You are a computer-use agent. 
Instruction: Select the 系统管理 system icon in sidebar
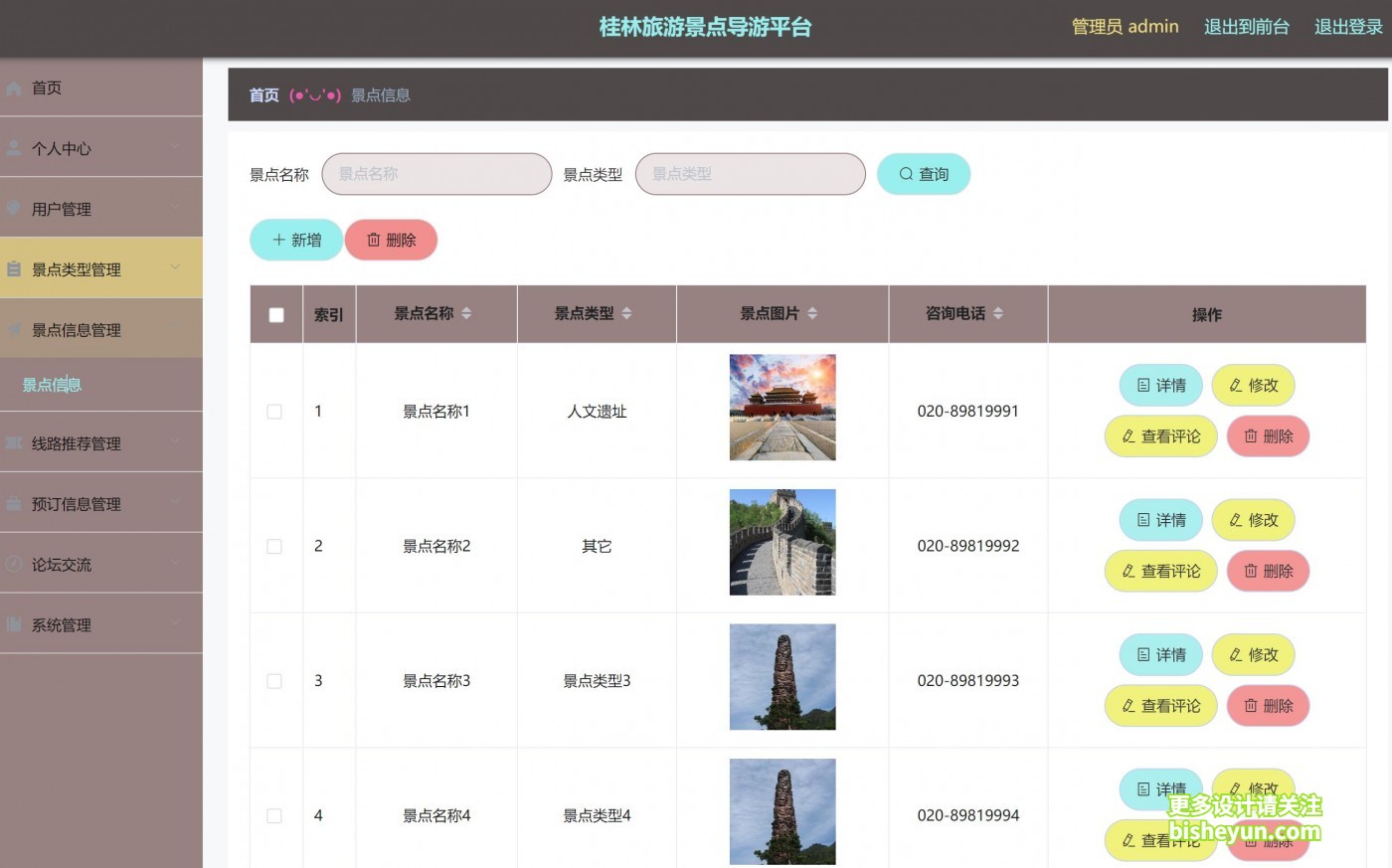12,624
